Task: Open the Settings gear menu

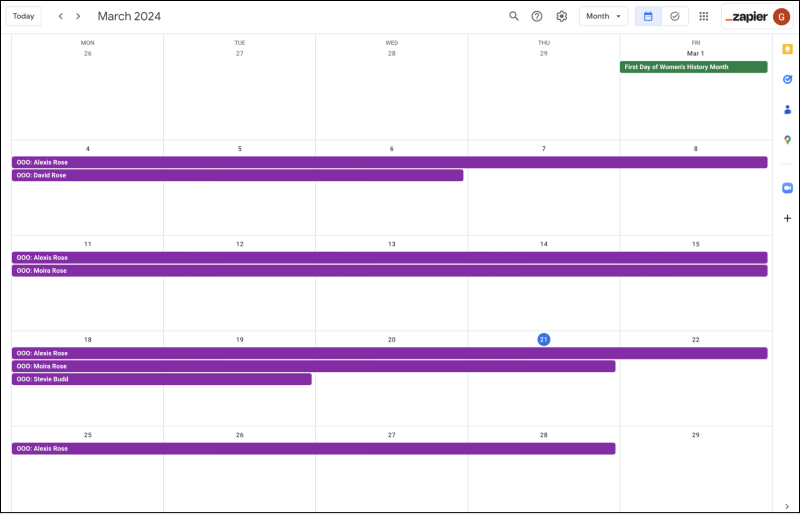Action: tap(562, 16)
